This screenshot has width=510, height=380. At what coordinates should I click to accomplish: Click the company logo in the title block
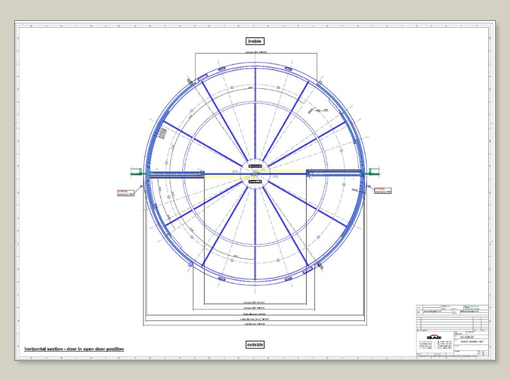coord(434,337)
